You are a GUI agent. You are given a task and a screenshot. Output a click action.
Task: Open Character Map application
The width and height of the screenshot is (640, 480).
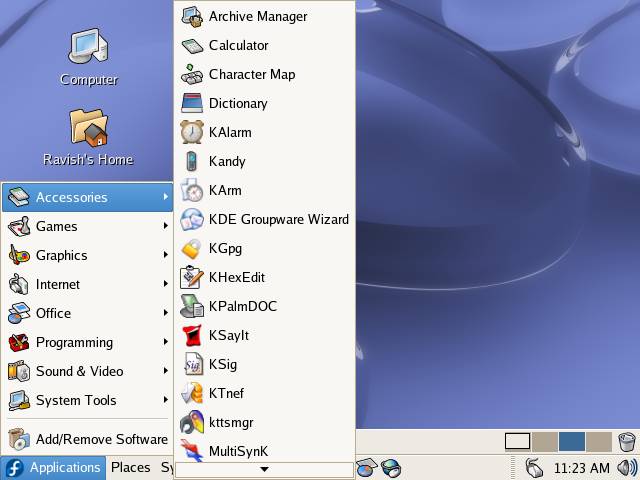pos(251,74)
